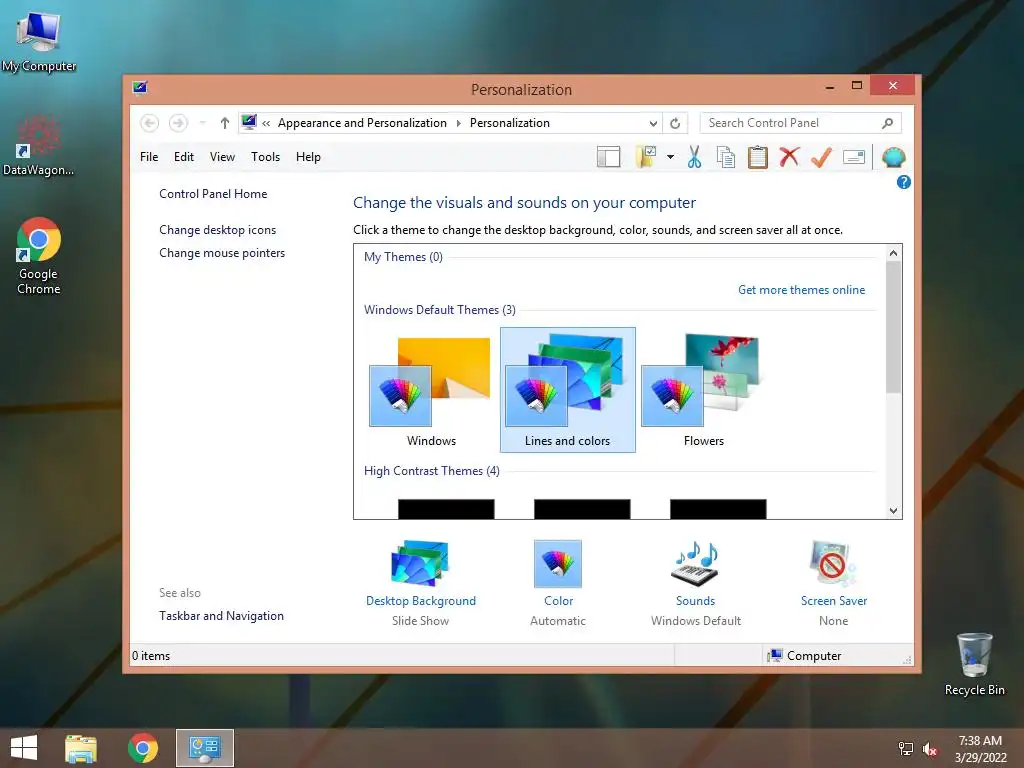
Task: Open the View menu
Action: pyautogui.click(x=222, y=157)
